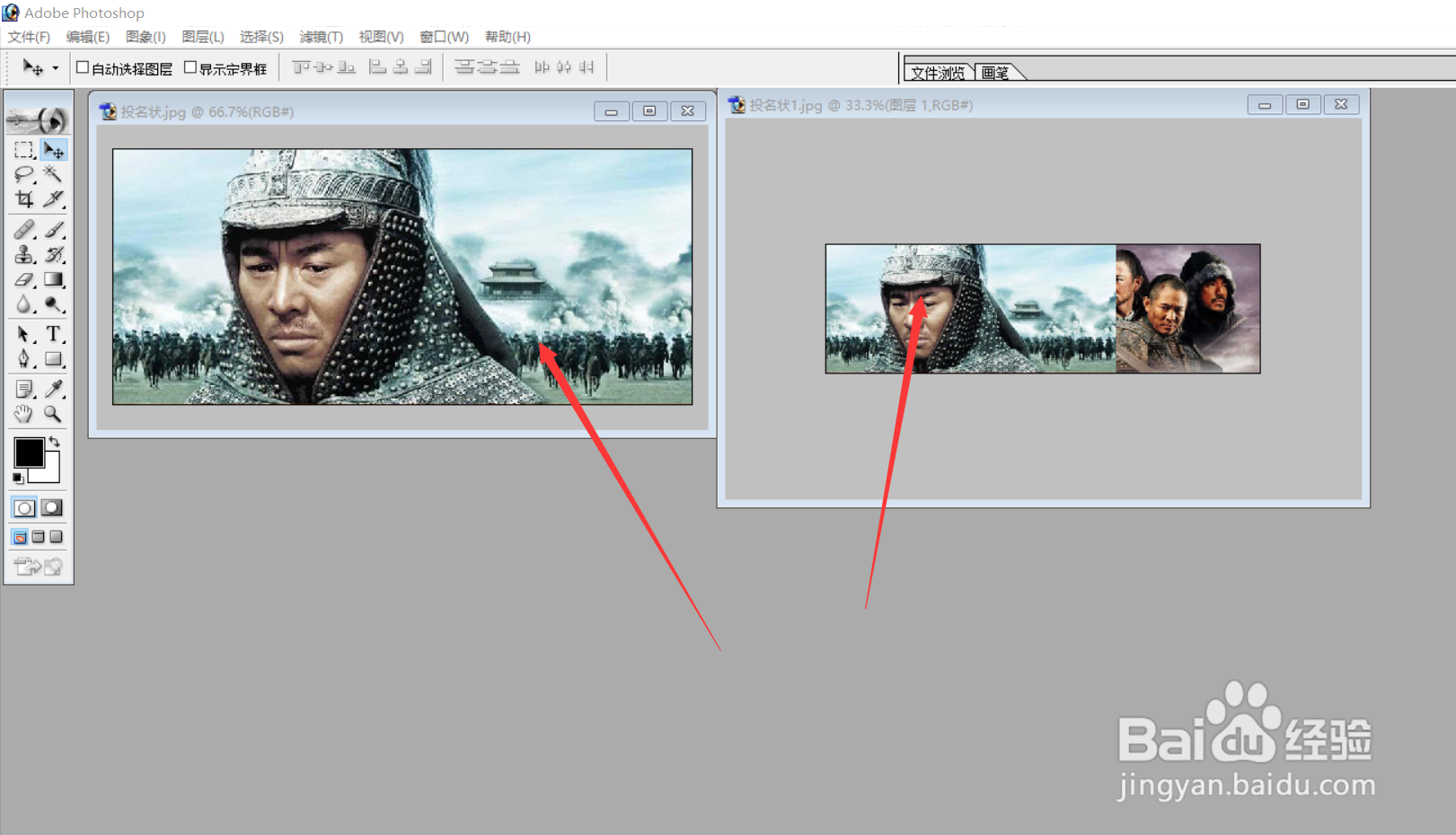
Task: Distribute right edges of layers
Action: [x=587, y=67]
